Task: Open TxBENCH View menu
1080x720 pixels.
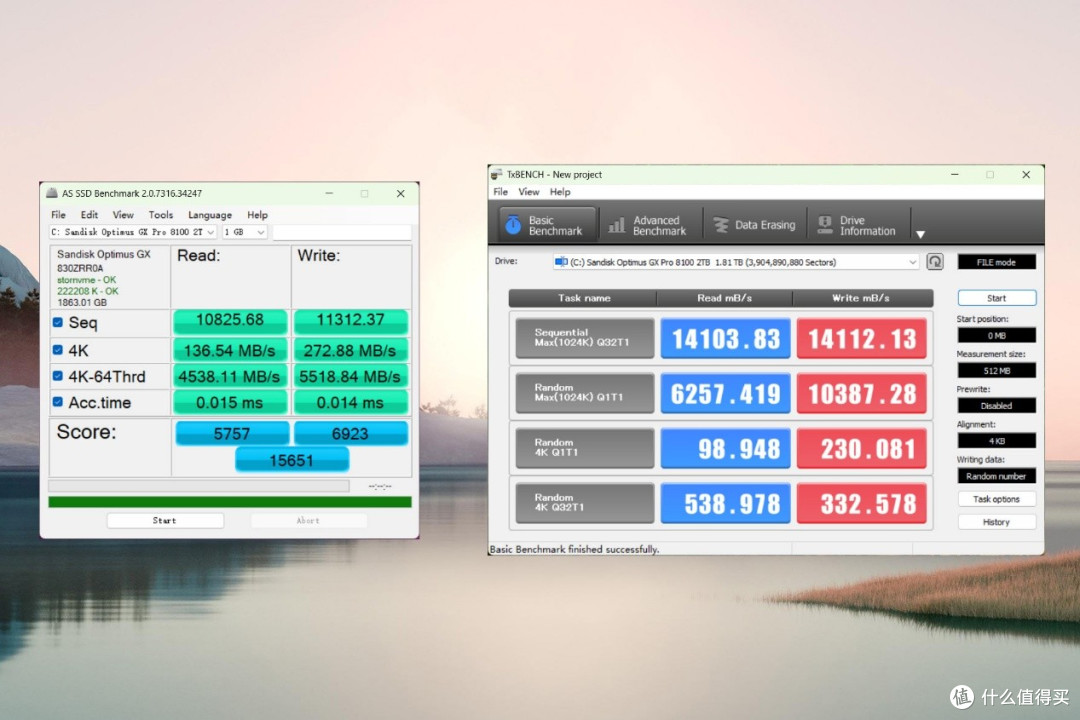Action: [x=529, y=192]
